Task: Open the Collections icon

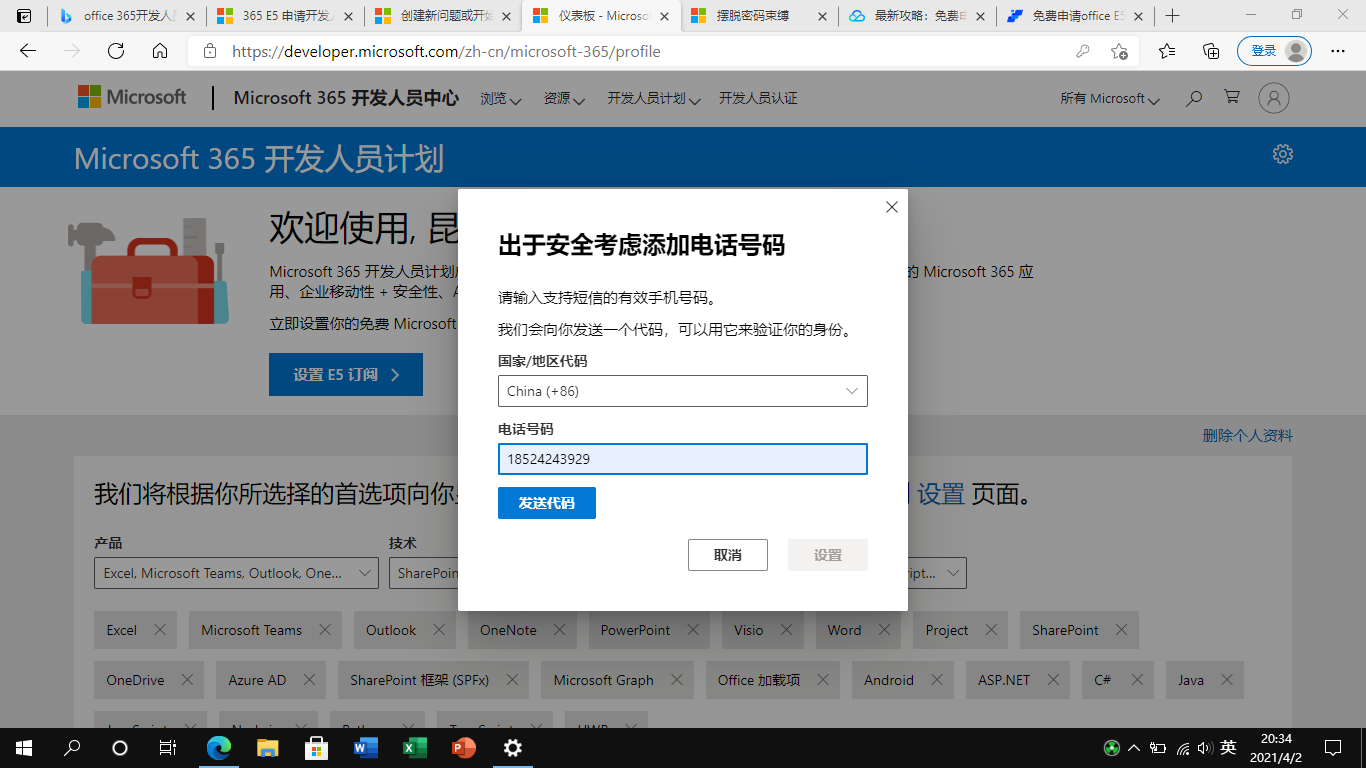Action: (1211, 51)
